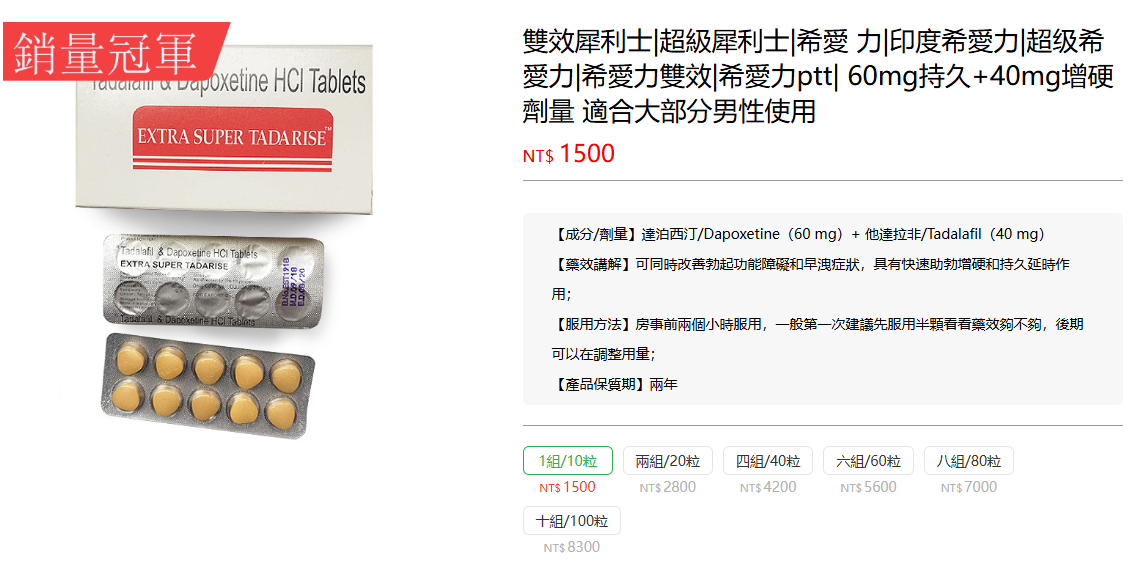Image resolution: width=1132 pixels, height=581 pixels.
Task: Click the 成分/劑量 ingredient description line
Action: click(798, 234)
